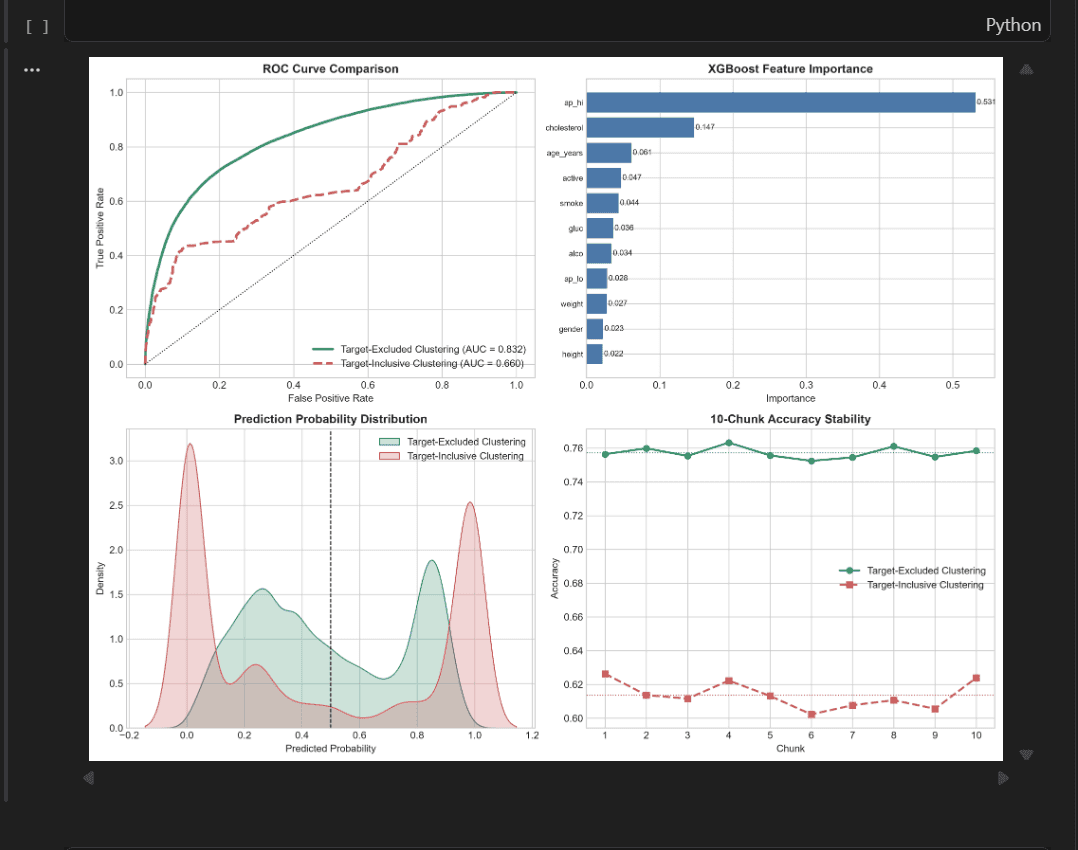Click the 0.028 importance value
This screenshot has width=1078, height=850.
618,278
